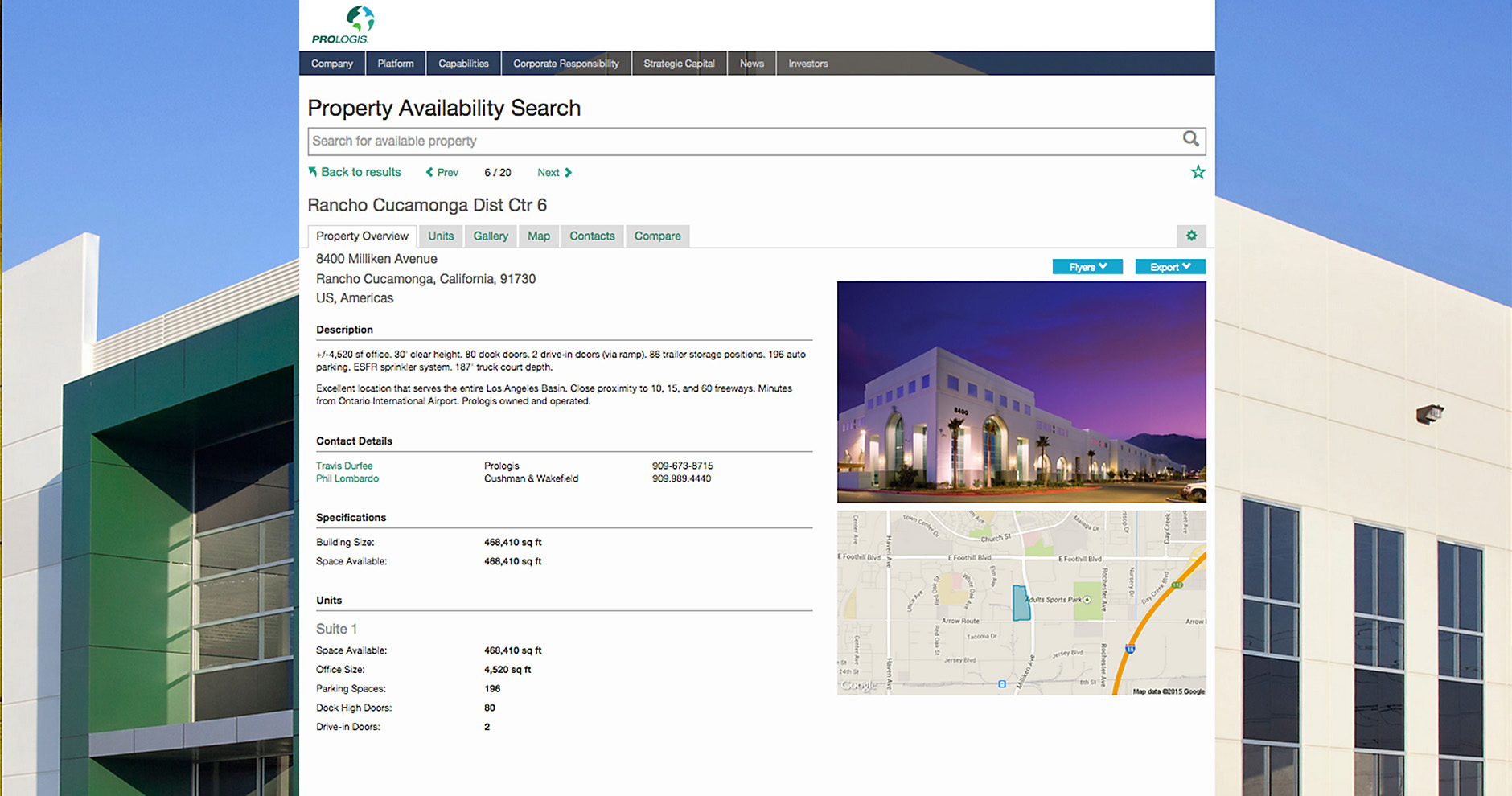Expand the Flyers dropdown
This screenshot has height=796, width=1512.
[1087, 267]
